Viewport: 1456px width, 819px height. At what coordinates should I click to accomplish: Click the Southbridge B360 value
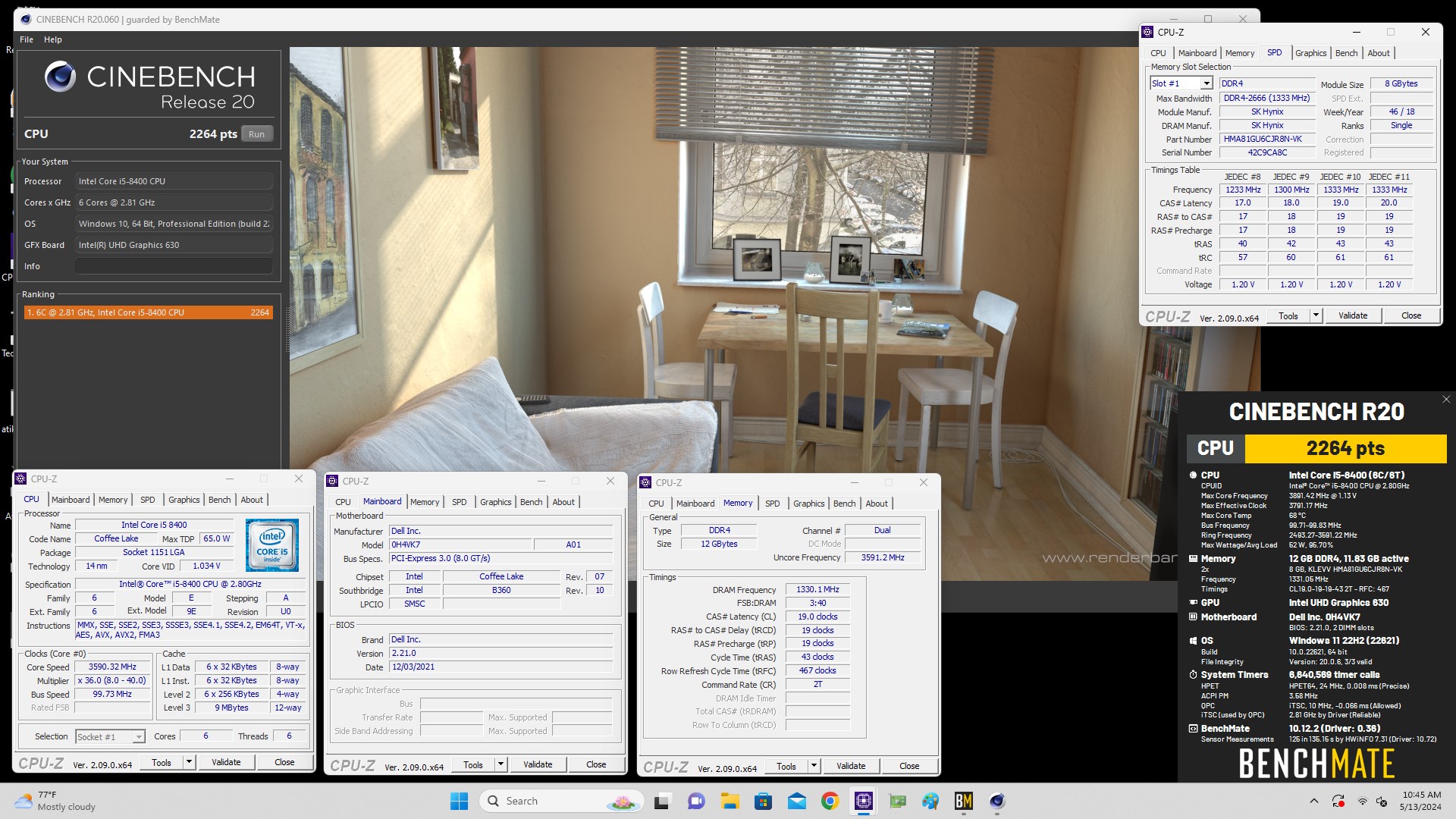[501, 590]
